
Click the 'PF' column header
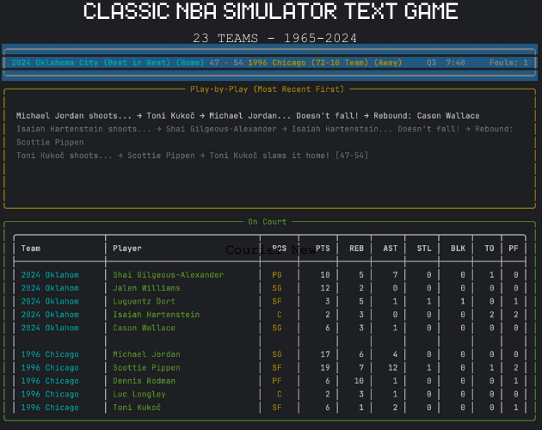pos(513,249)
